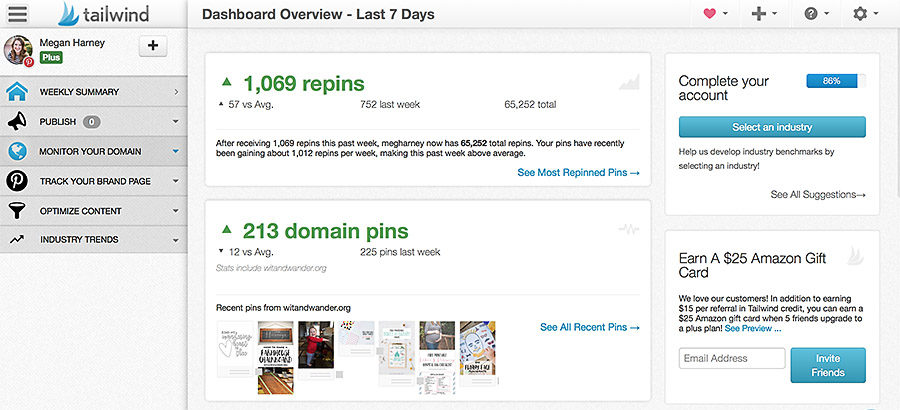Click the green up arrow beside domain pins
The width and height of the screenshot is (900, 410).
click(227, 229)
